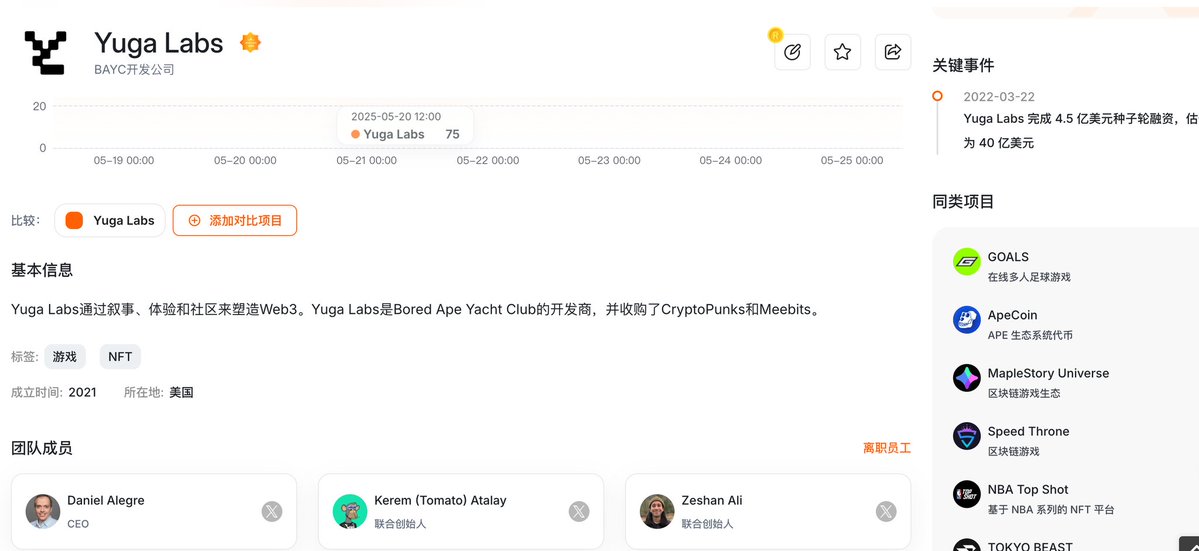Image resolution: width=1199 pixels, height=551 pixels.
Task: Click the 05-21 00:00 chart axis label
Action: point(366,160)
